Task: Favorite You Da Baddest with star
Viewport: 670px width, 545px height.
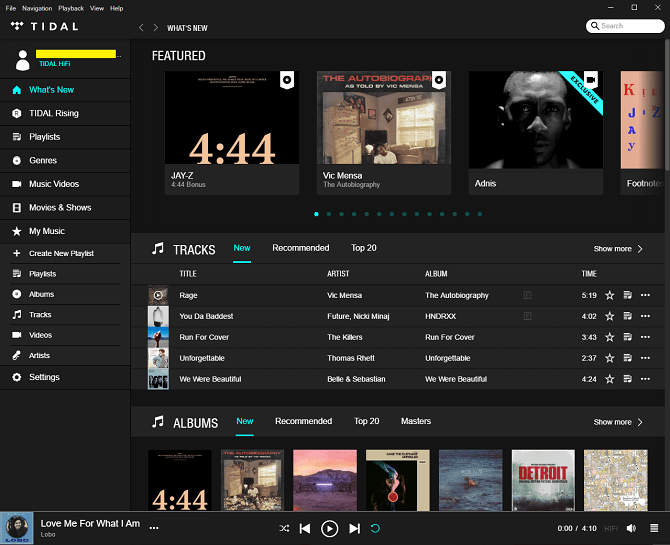Action: [x=609, y=316]
